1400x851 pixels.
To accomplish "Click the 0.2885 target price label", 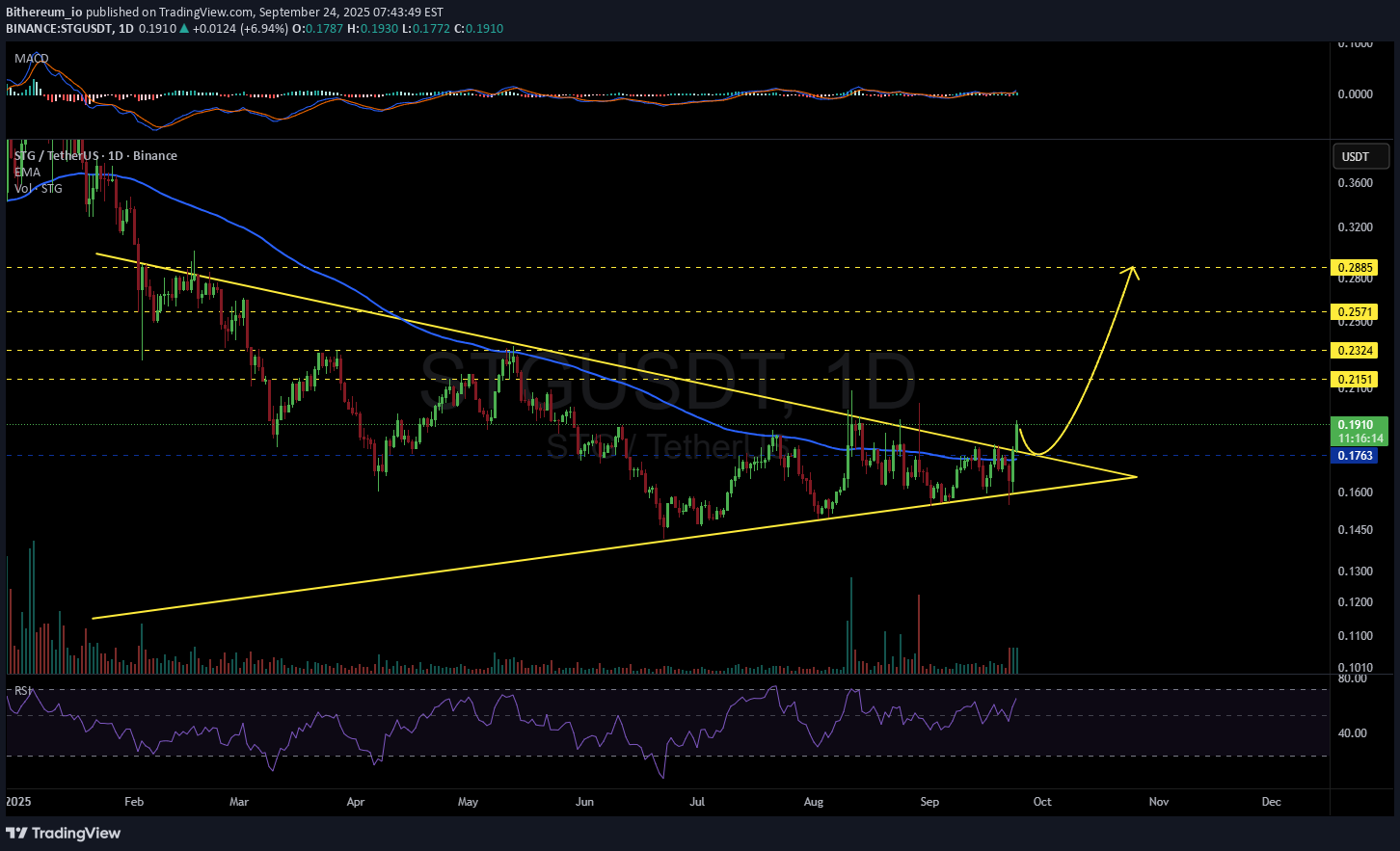I will click(x=1355, y=267).
